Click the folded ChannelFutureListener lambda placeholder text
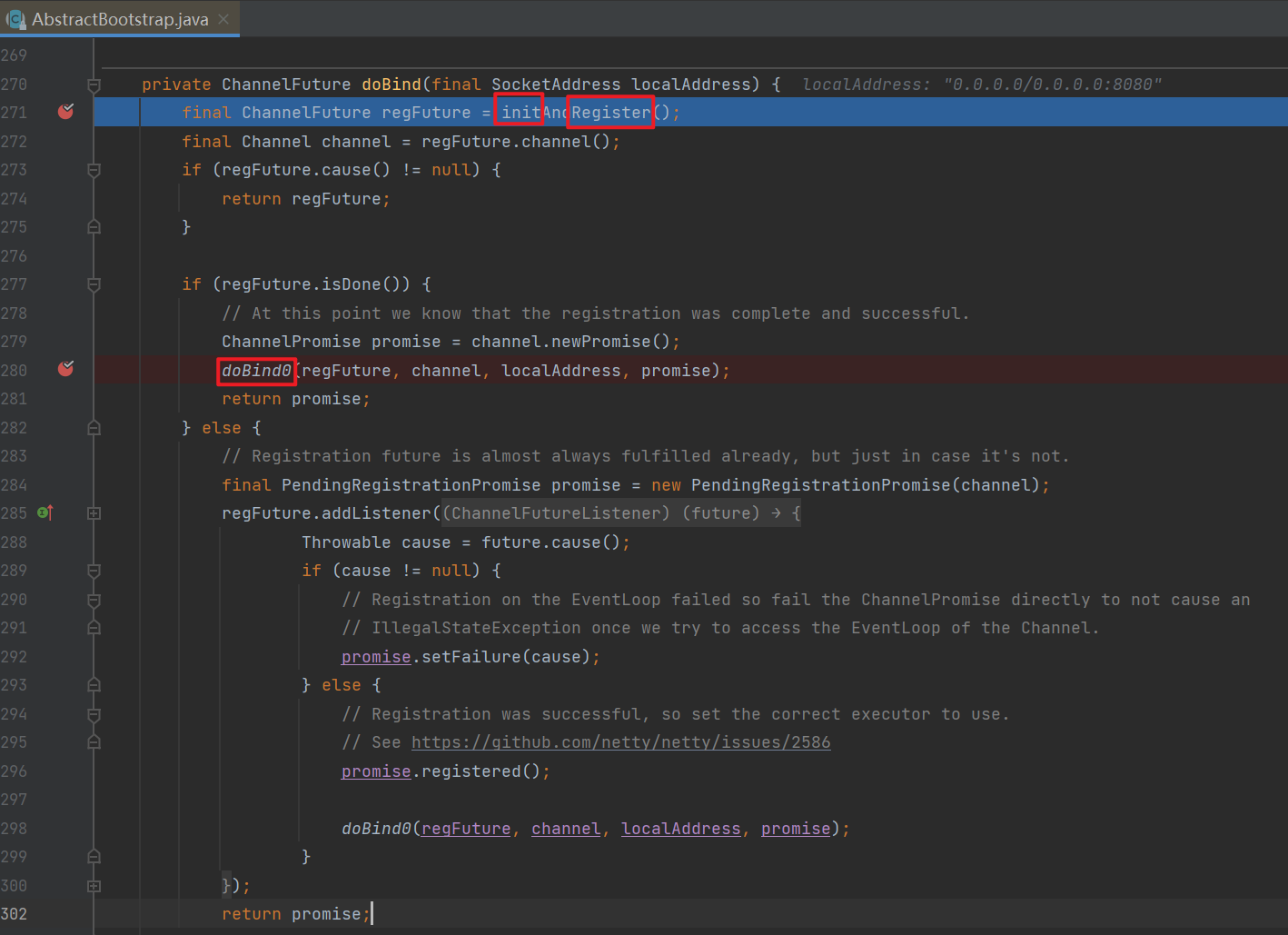 [621, 513]
